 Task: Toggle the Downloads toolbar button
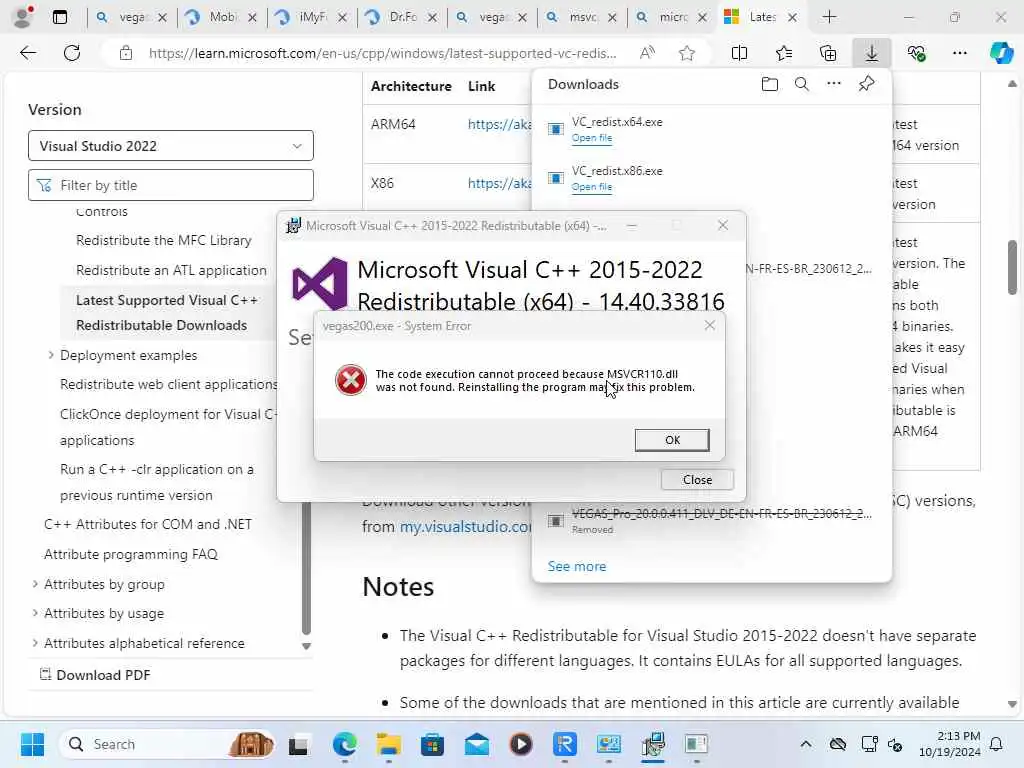[872, 53]
